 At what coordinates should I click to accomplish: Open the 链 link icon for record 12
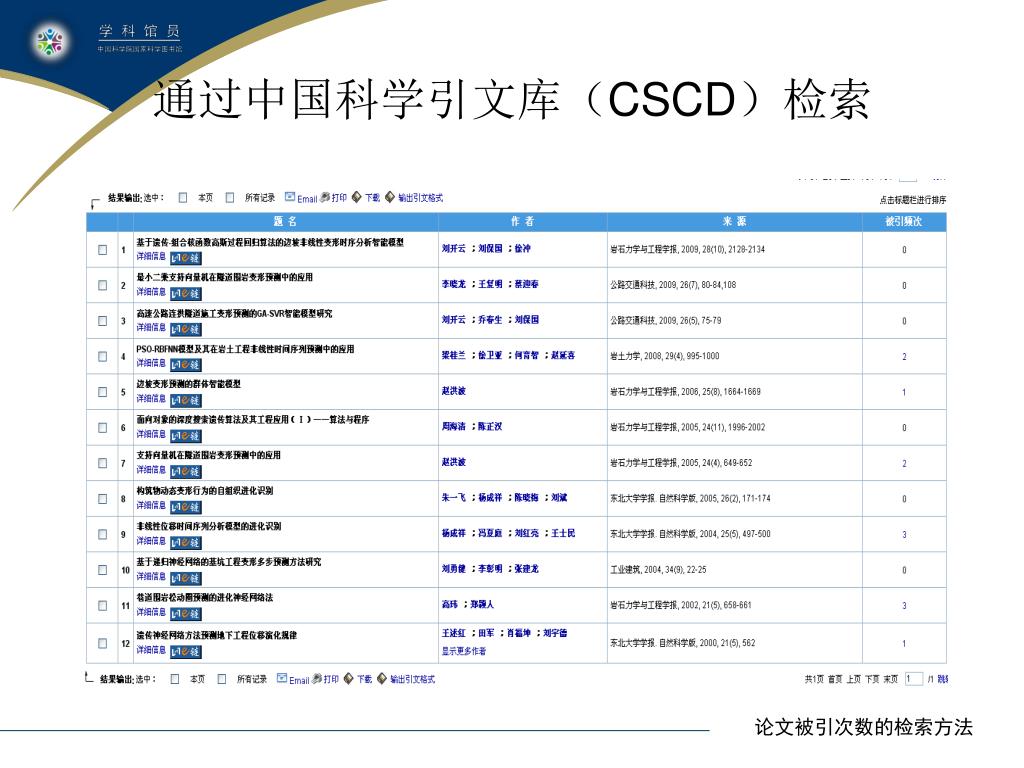coord(185,652)
